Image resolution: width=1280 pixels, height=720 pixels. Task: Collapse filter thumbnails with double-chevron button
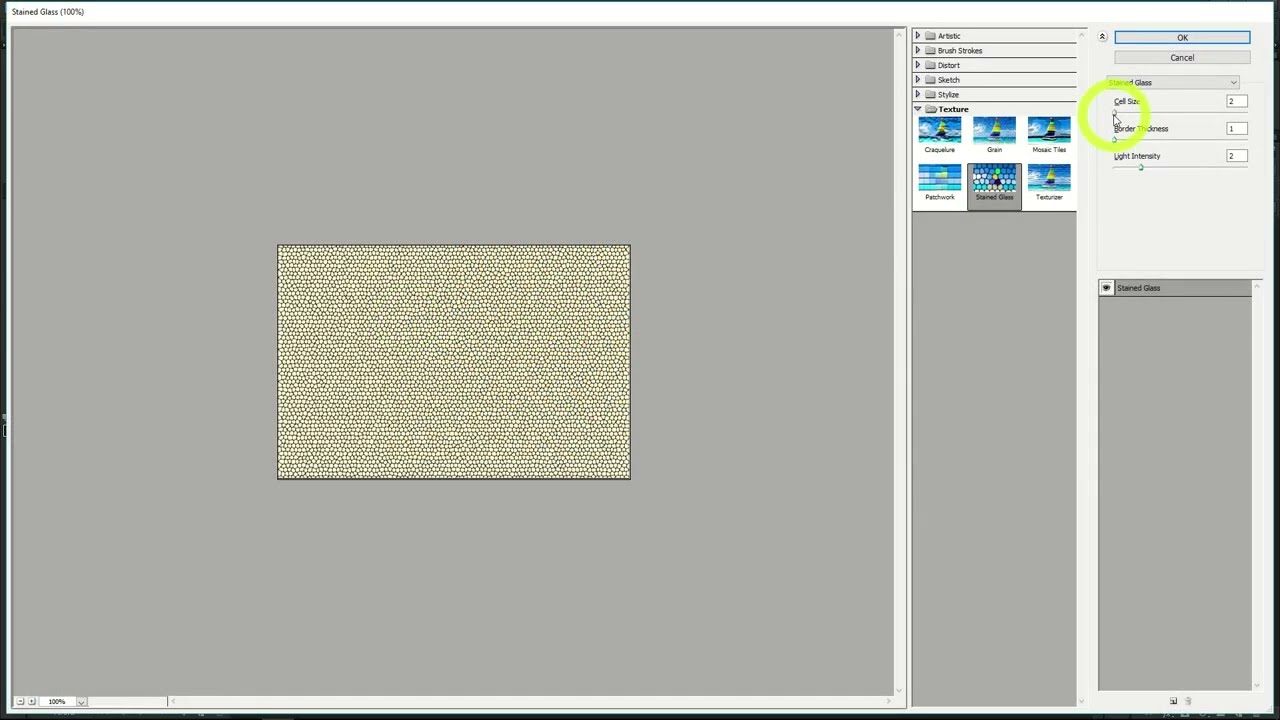pos(1102,37)
